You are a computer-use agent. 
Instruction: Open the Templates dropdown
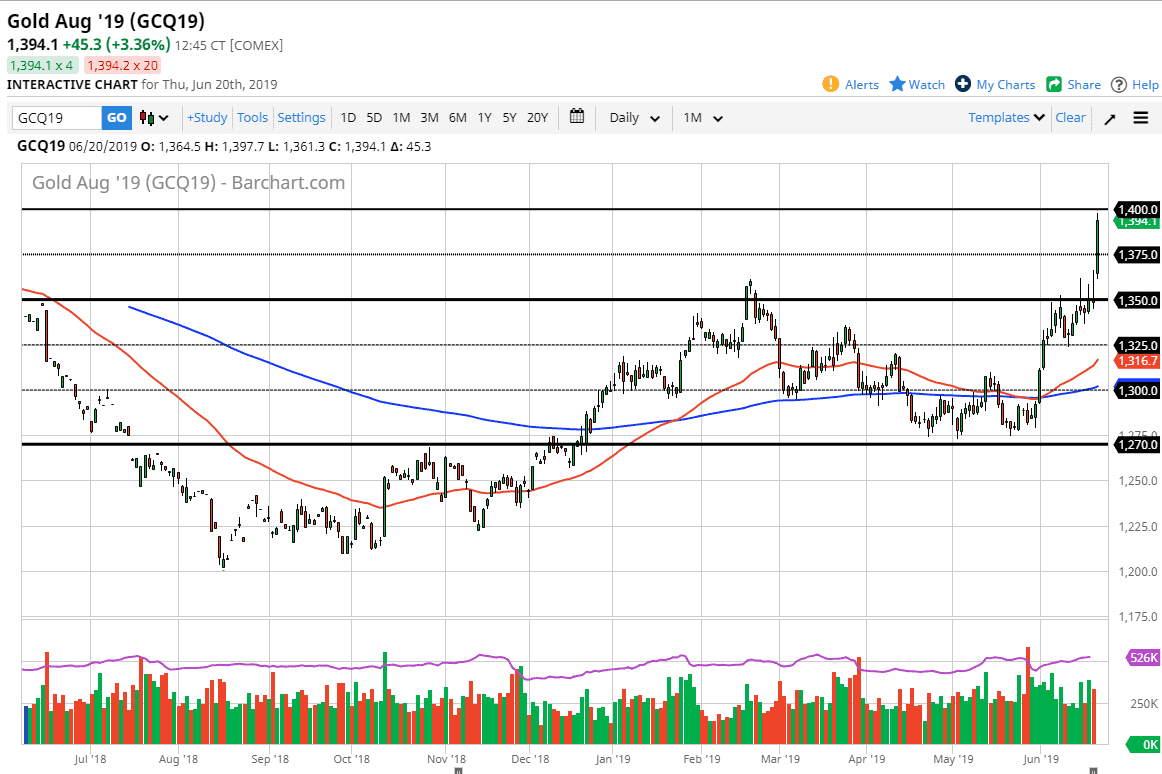point(1006,118)
